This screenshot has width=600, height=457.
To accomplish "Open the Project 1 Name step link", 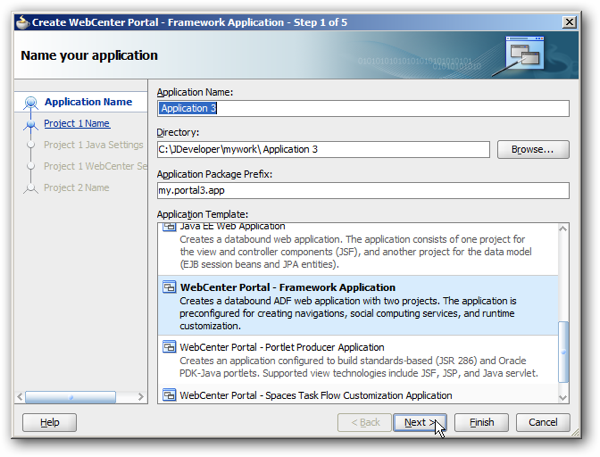I will coord(77,123).
